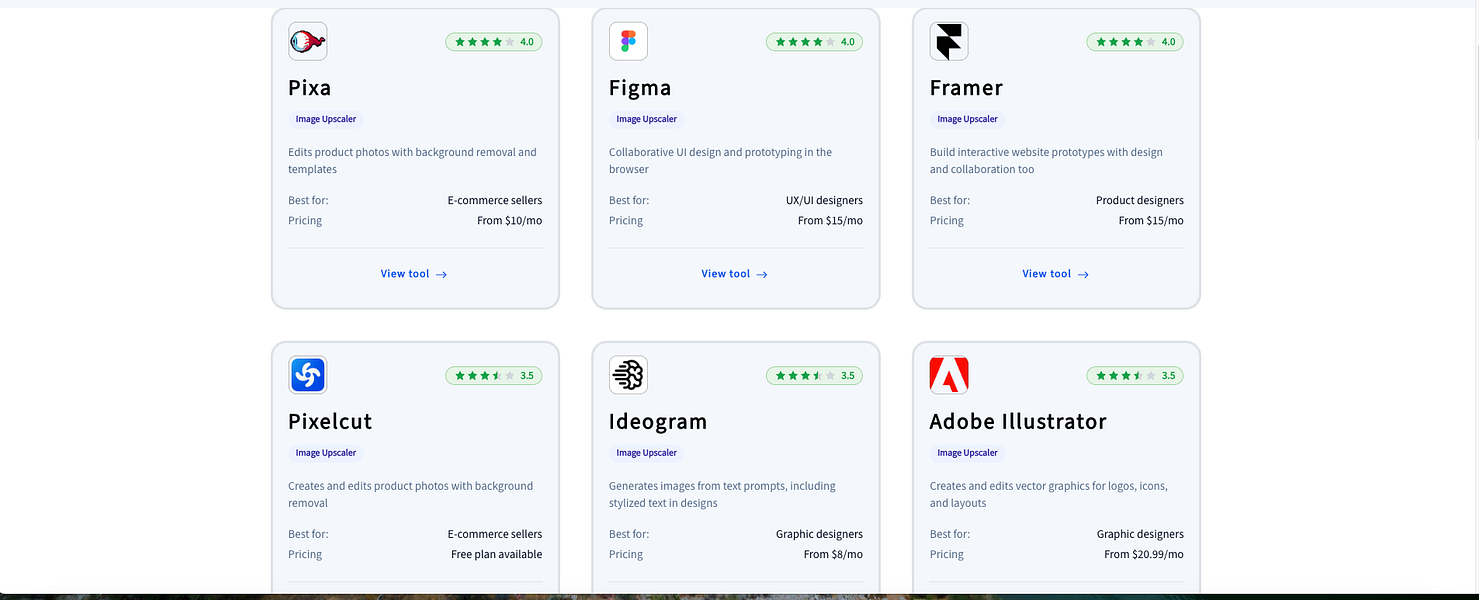Click the Adobe Illustrator card title
The image size is (1479, 600).
pos(1018,422)
